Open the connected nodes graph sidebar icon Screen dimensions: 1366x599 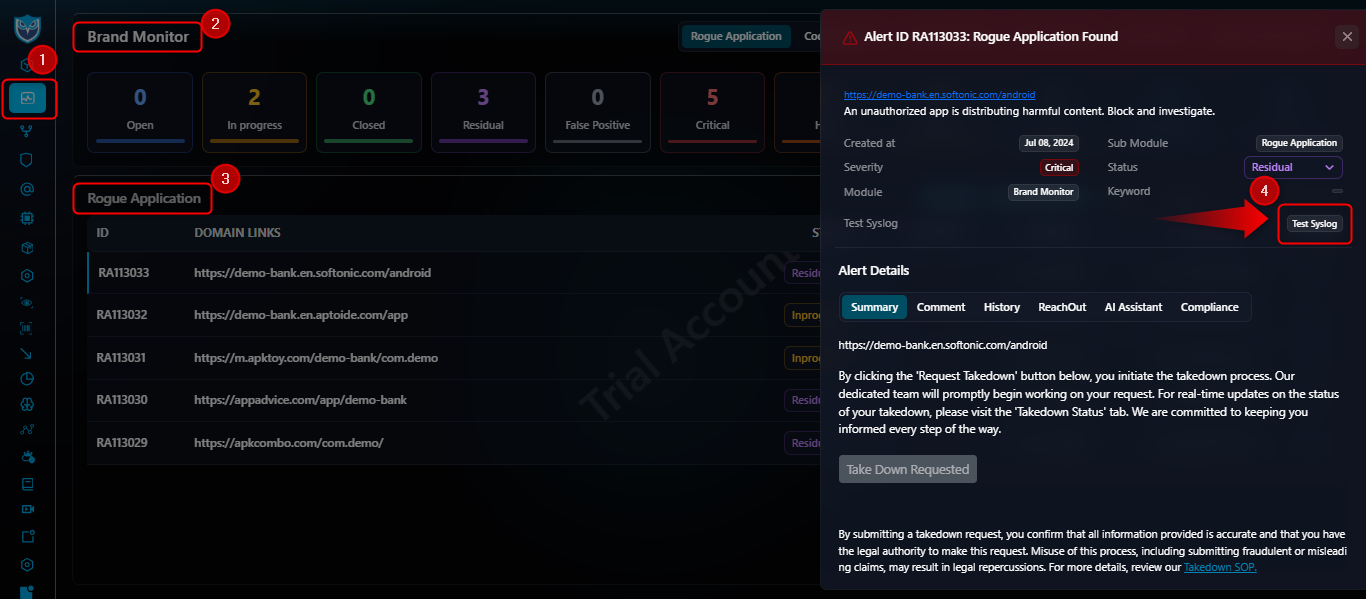coord(27,431)
